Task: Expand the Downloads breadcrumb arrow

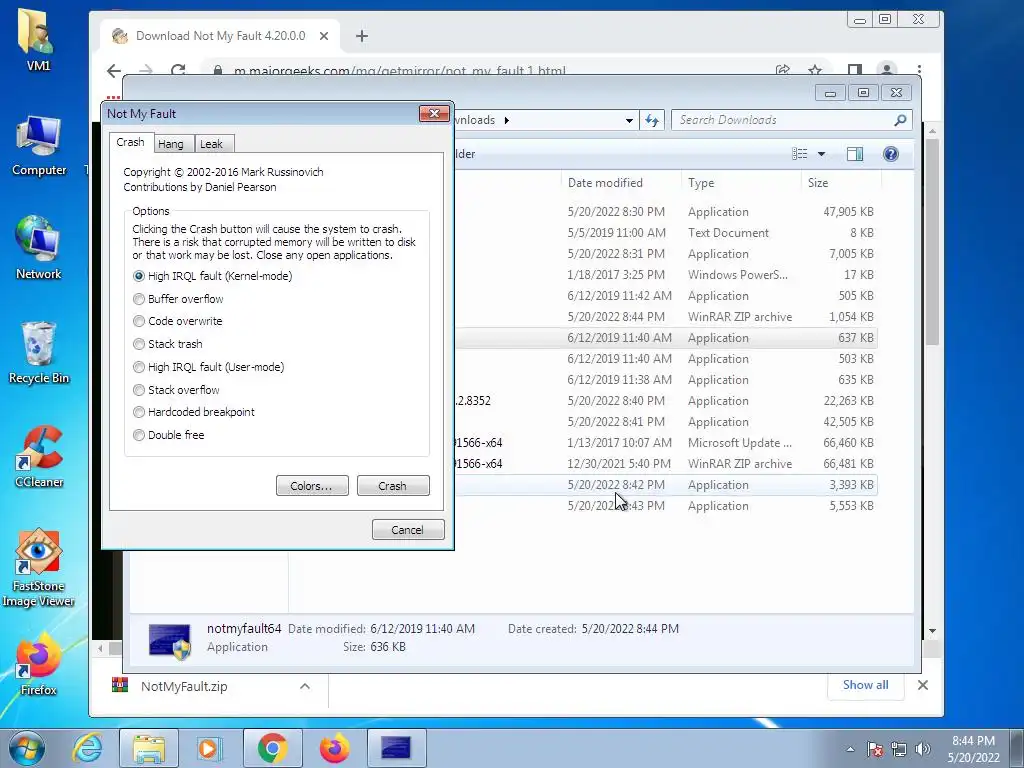Action: point(507,120)
